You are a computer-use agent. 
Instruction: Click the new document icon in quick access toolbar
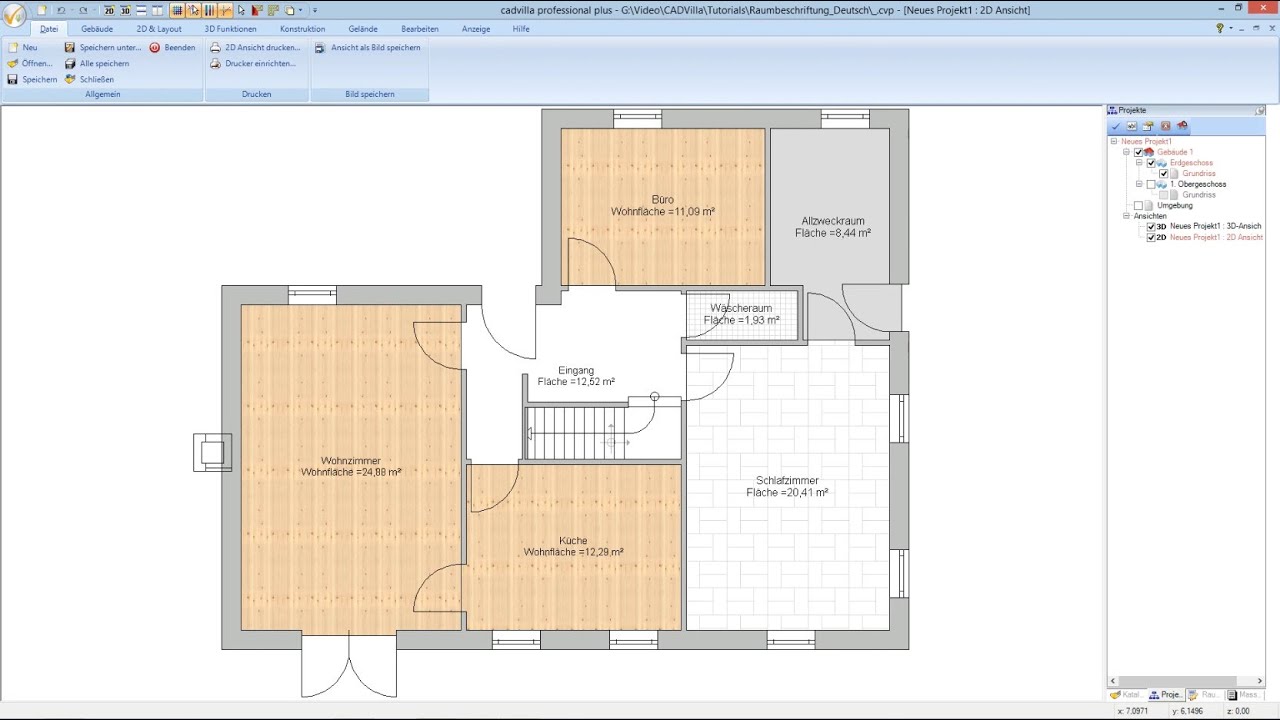(42, 10)
